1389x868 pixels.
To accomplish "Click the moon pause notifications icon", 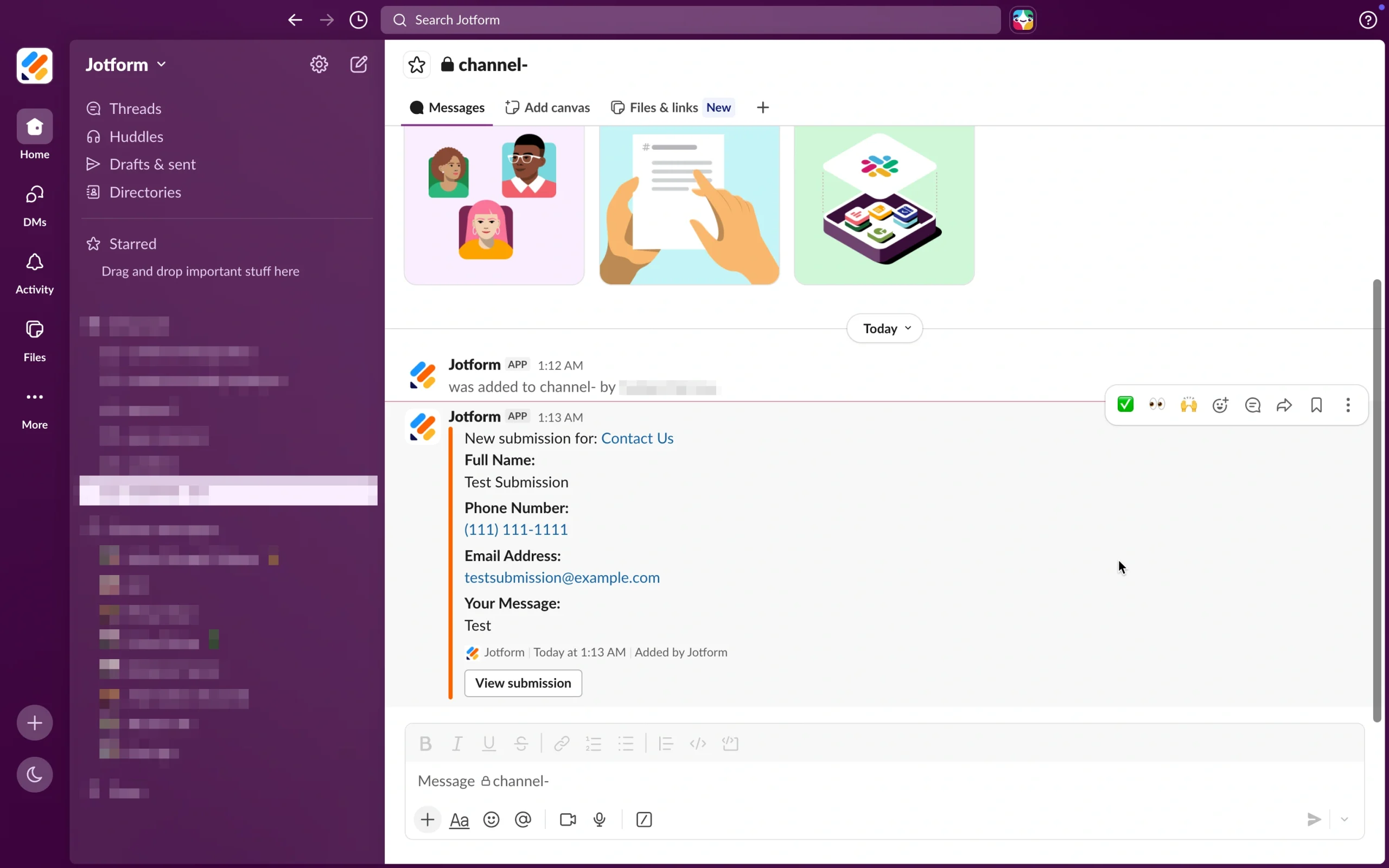I will 35,775.
